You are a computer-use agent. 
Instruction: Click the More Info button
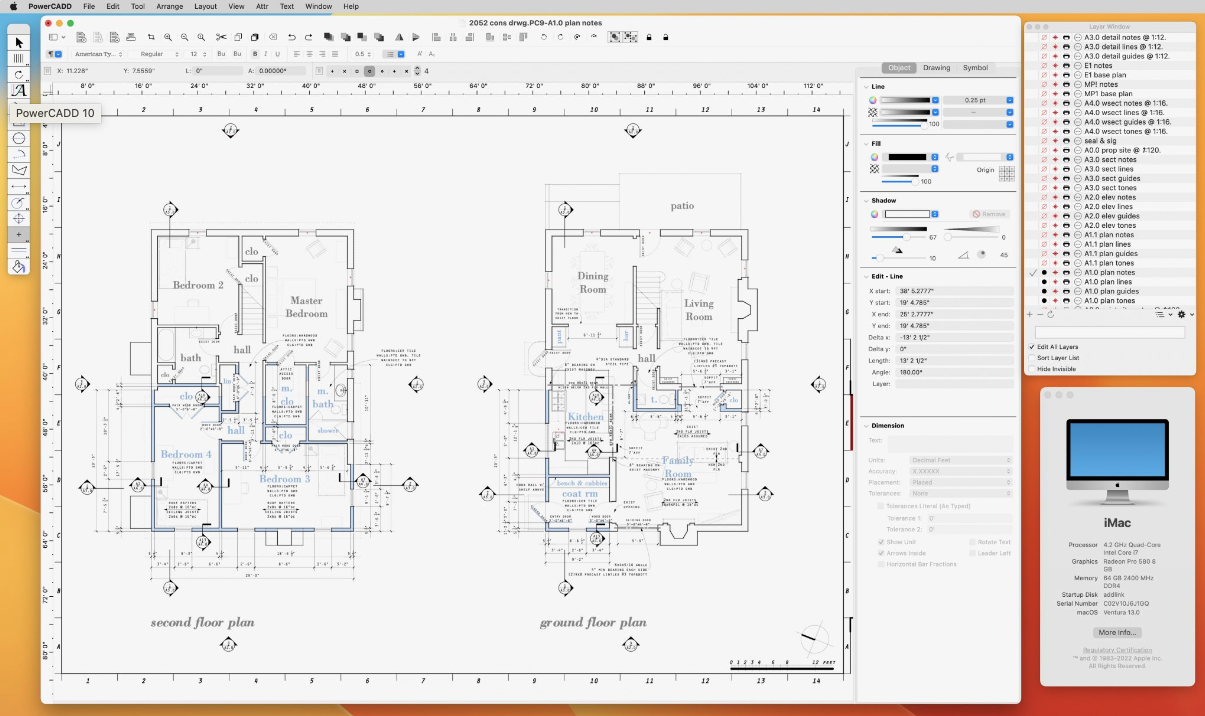tap(1117, 632)
